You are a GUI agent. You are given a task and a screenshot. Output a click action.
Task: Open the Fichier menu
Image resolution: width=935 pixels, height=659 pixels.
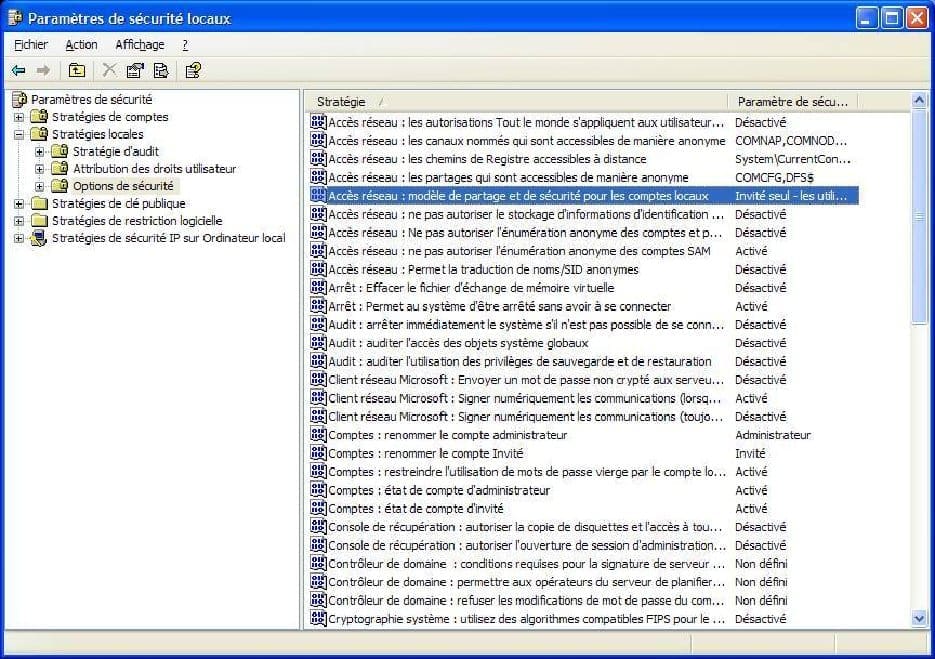(30, 44)
